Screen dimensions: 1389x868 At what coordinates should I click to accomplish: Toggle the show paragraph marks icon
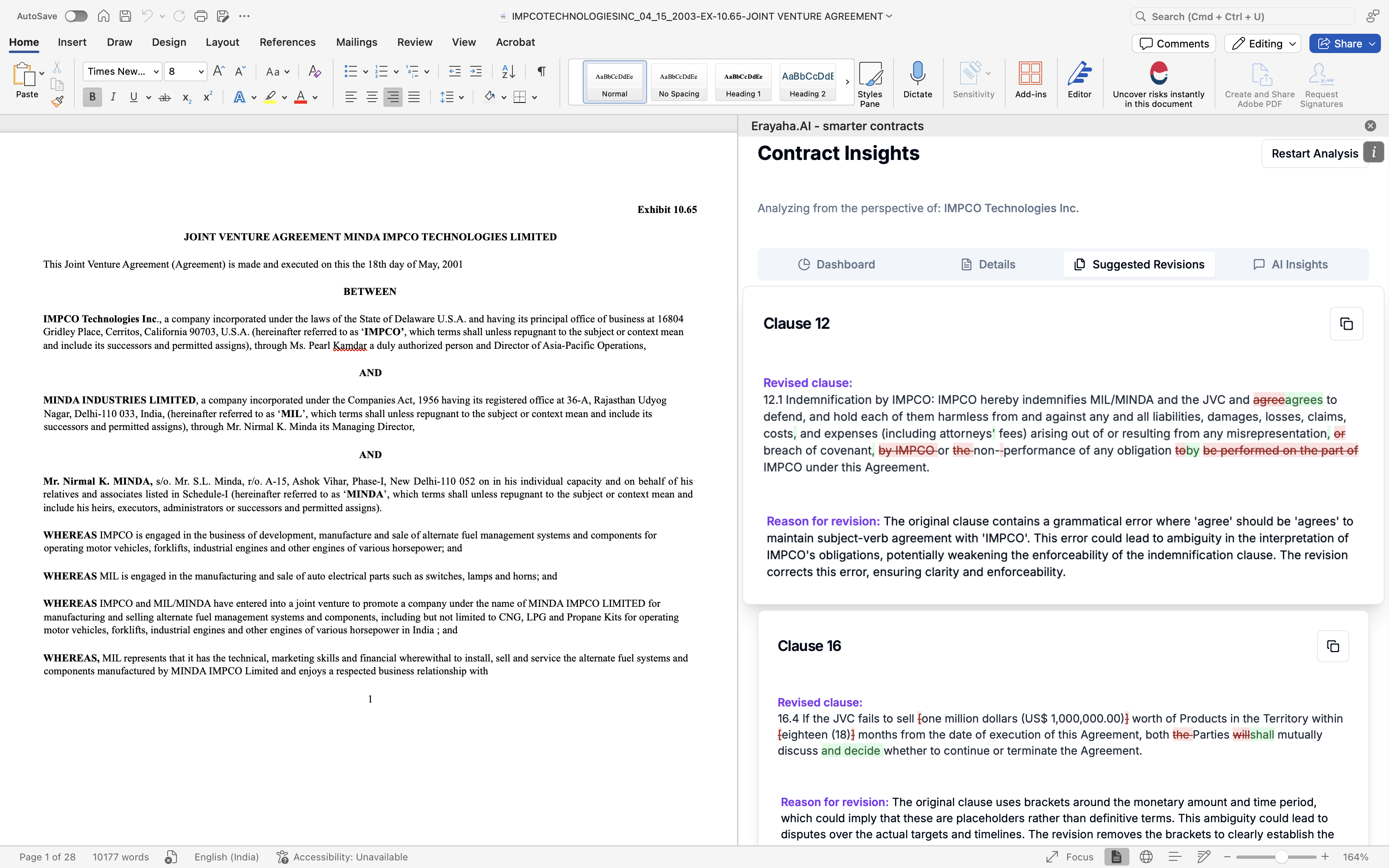[541, 71]
